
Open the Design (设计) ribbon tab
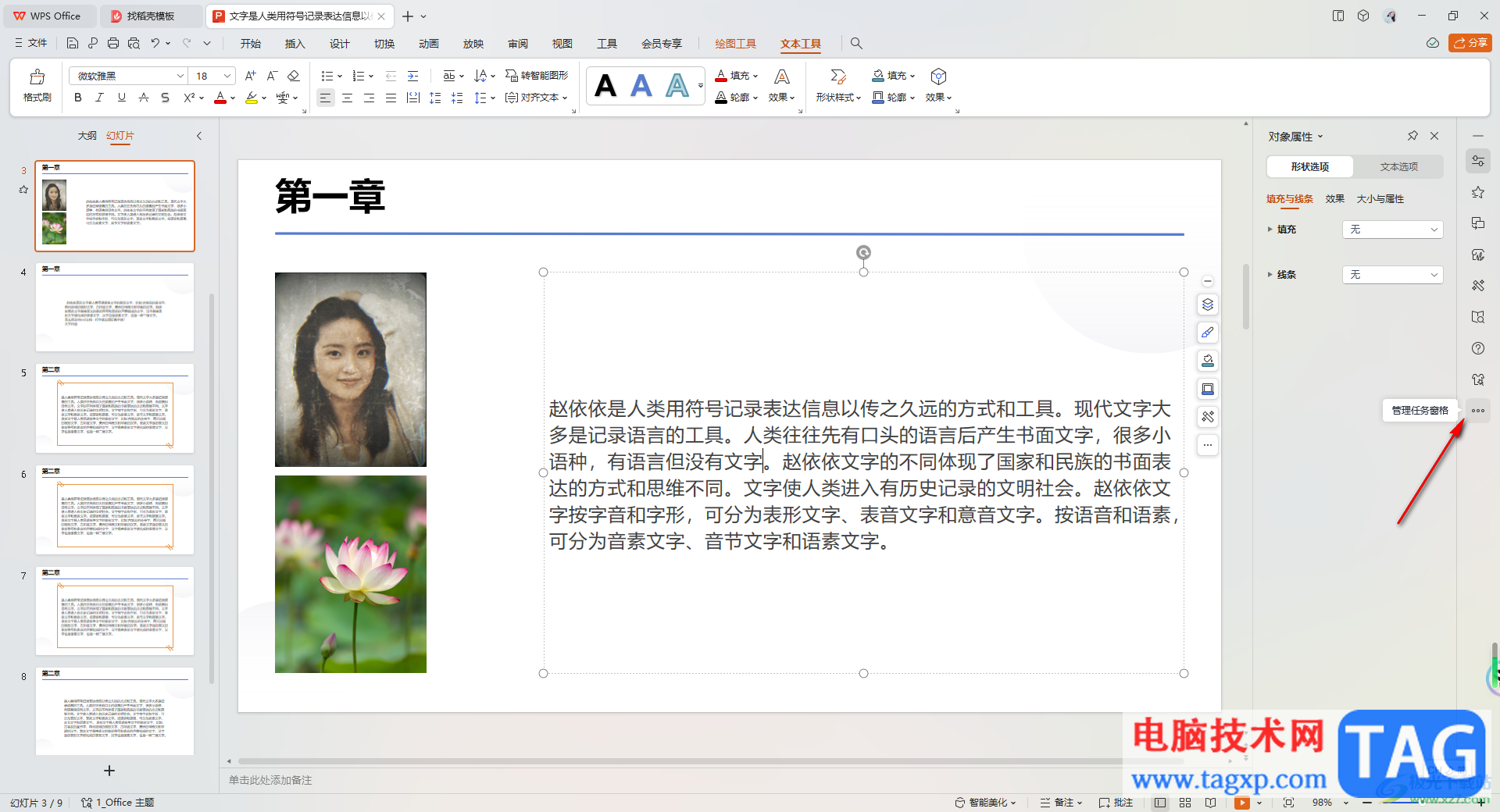point(339,44)
